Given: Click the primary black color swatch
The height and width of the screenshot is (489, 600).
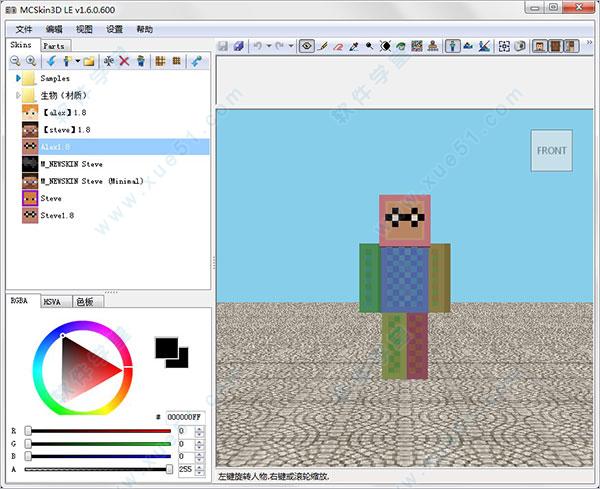Looking at the screenshot, I should pyautogui.click(x=164, y=347).
